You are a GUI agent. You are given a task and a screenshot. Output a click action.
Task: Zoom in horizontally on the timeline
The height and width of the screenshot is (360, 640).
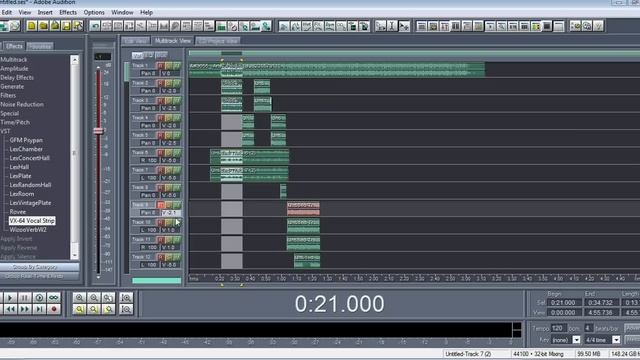pyautogui.click(x=79, y=298)
